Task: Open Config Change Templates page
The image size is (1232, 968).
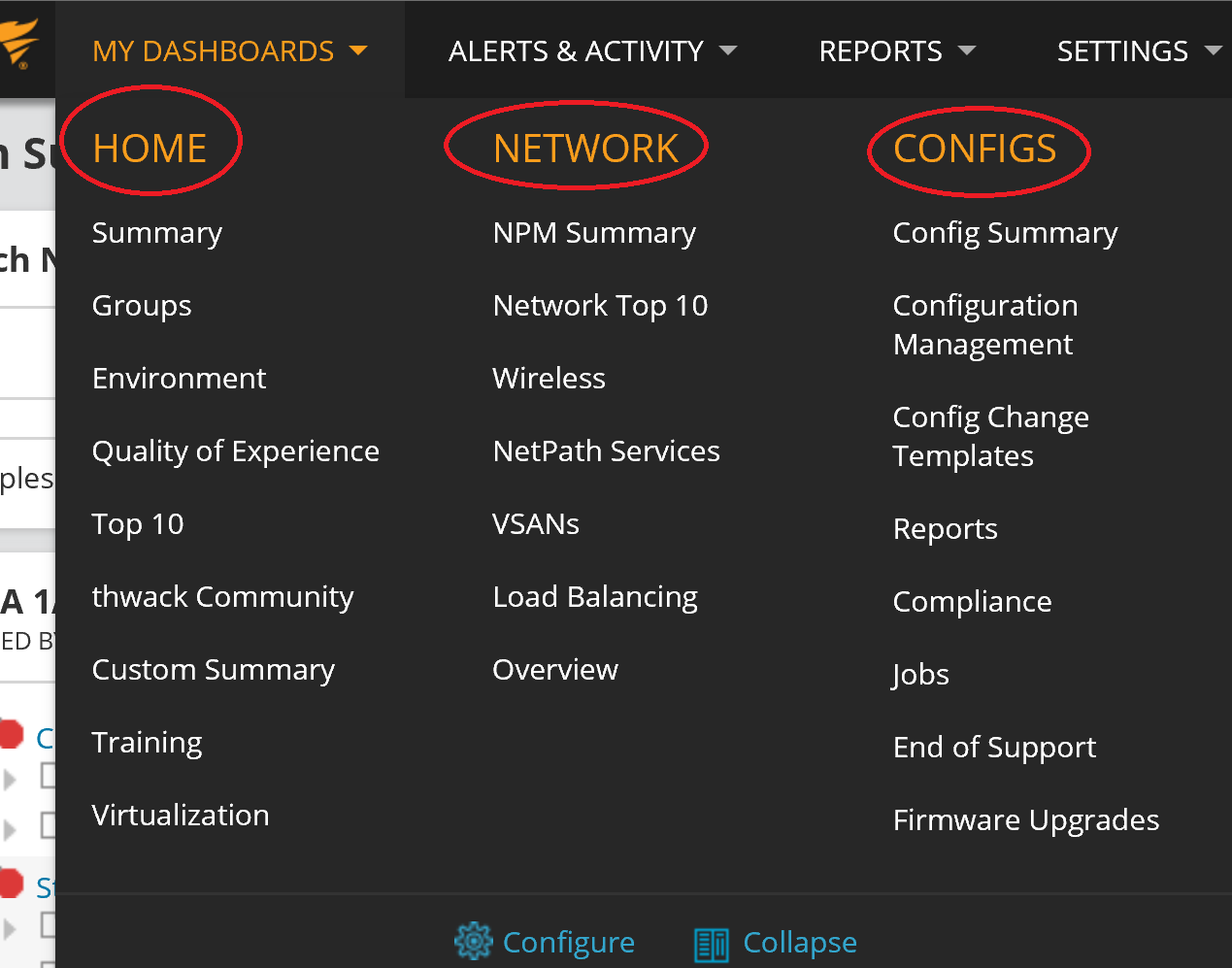Action: tap(991, 436)
